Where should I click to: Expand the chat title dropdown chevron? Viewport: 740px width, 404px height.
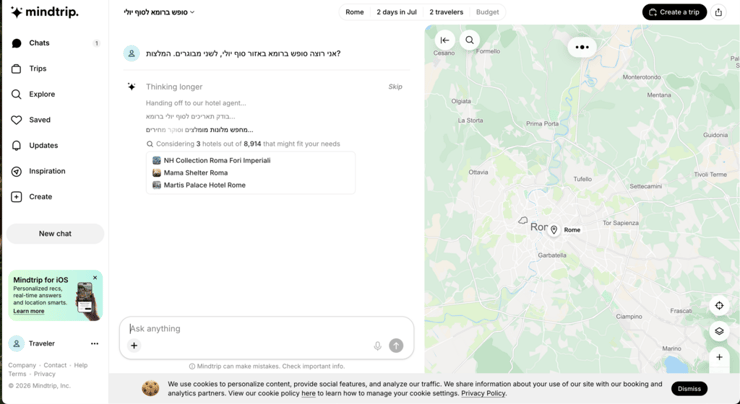coord(192,12)
